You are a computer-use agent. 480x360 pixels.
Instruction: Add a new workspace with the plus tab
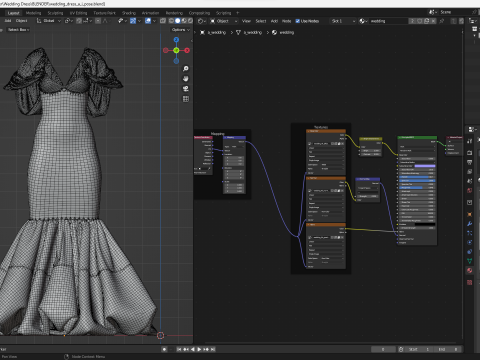[x=238, y=13]
